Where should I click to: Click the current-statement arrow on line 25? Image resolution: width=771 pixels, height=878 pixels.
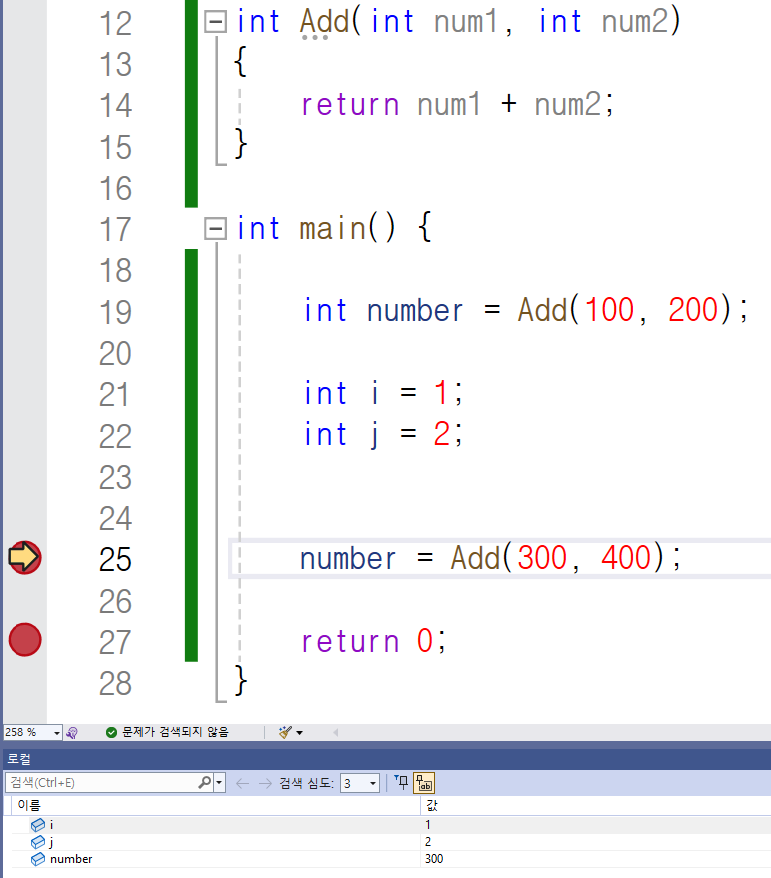(25, 557)
